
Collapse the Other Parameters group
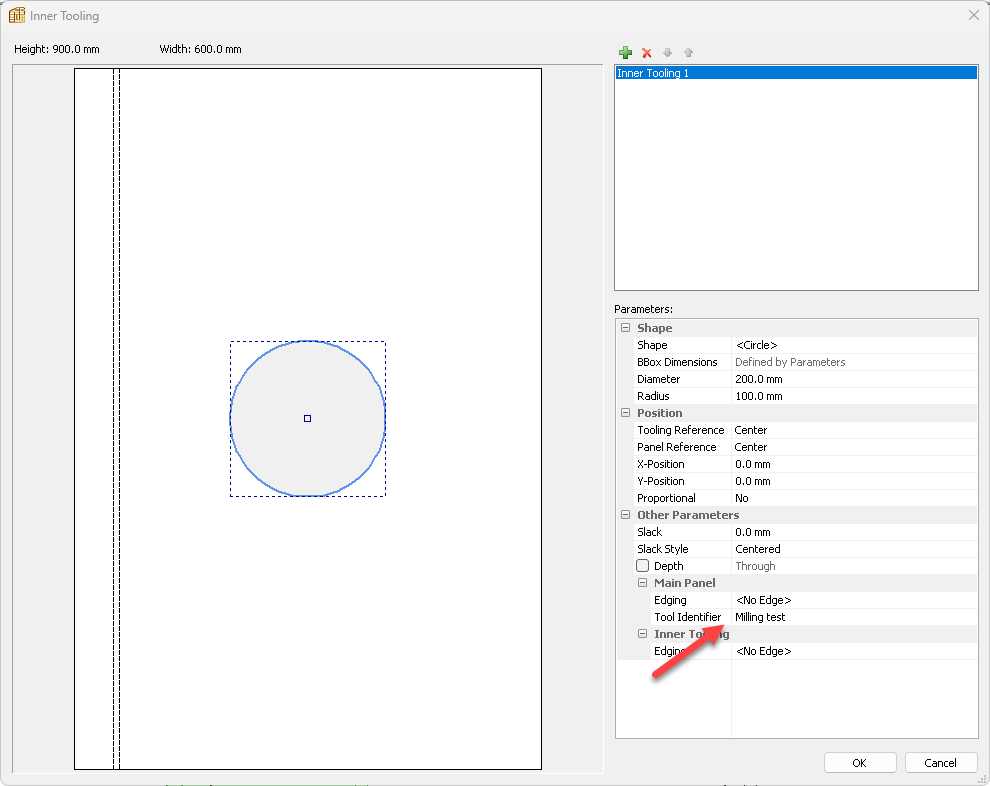coord(626,515)
